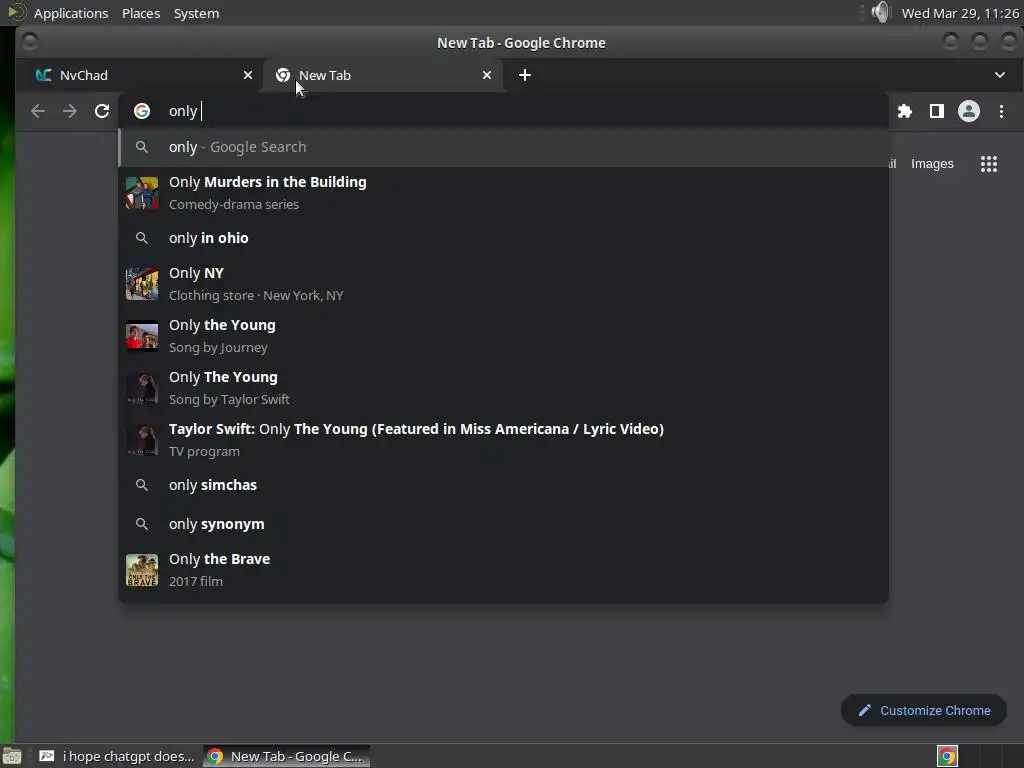The height and width of the screenshot is (768, 1024).
Task: Open the Applications menu
Action: (71, 13)
